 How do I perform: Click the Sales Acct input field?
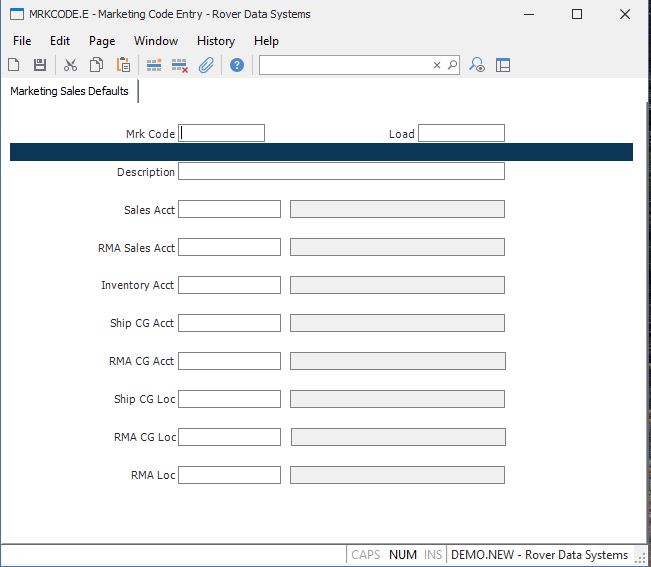coord(229,209)
